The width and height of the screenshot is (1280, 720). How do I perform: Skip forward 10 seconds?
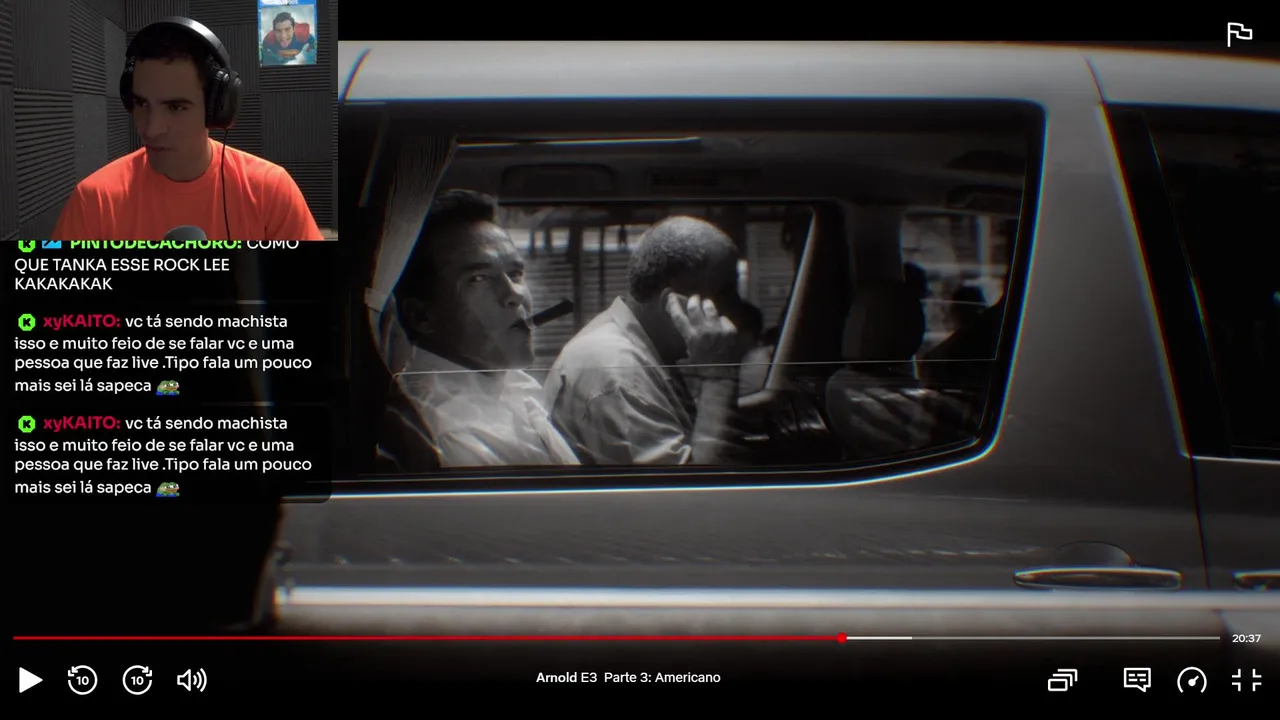click(x=137, y=680)
